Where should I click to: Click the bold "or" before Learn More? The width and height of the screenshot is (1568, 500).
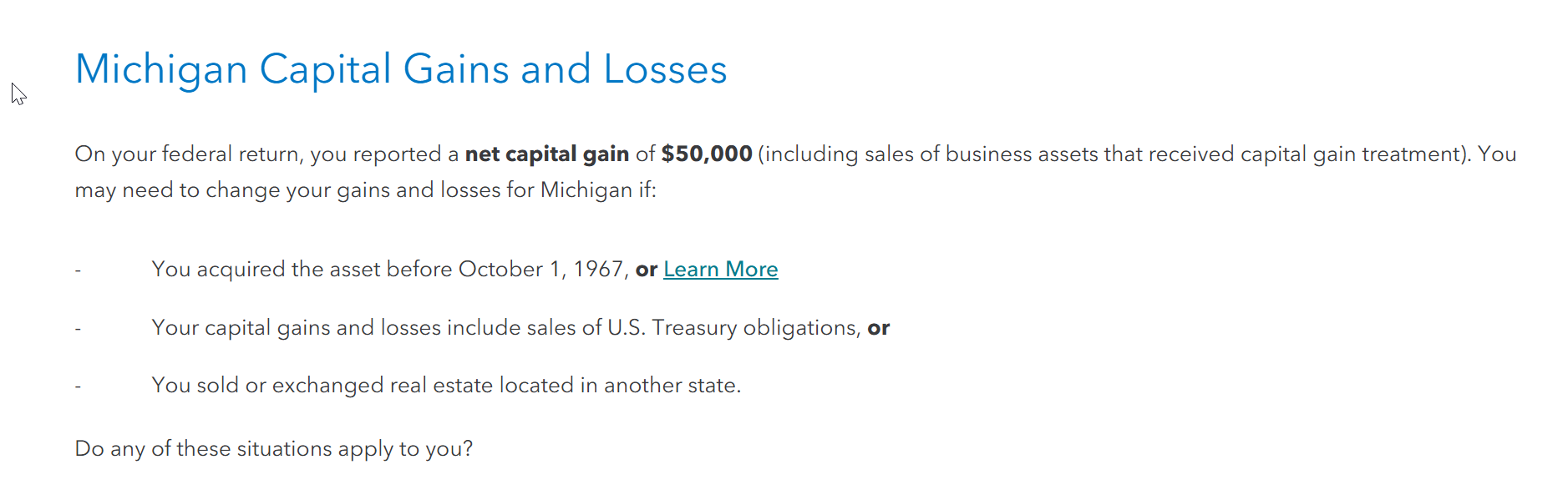tap(646, 270)
